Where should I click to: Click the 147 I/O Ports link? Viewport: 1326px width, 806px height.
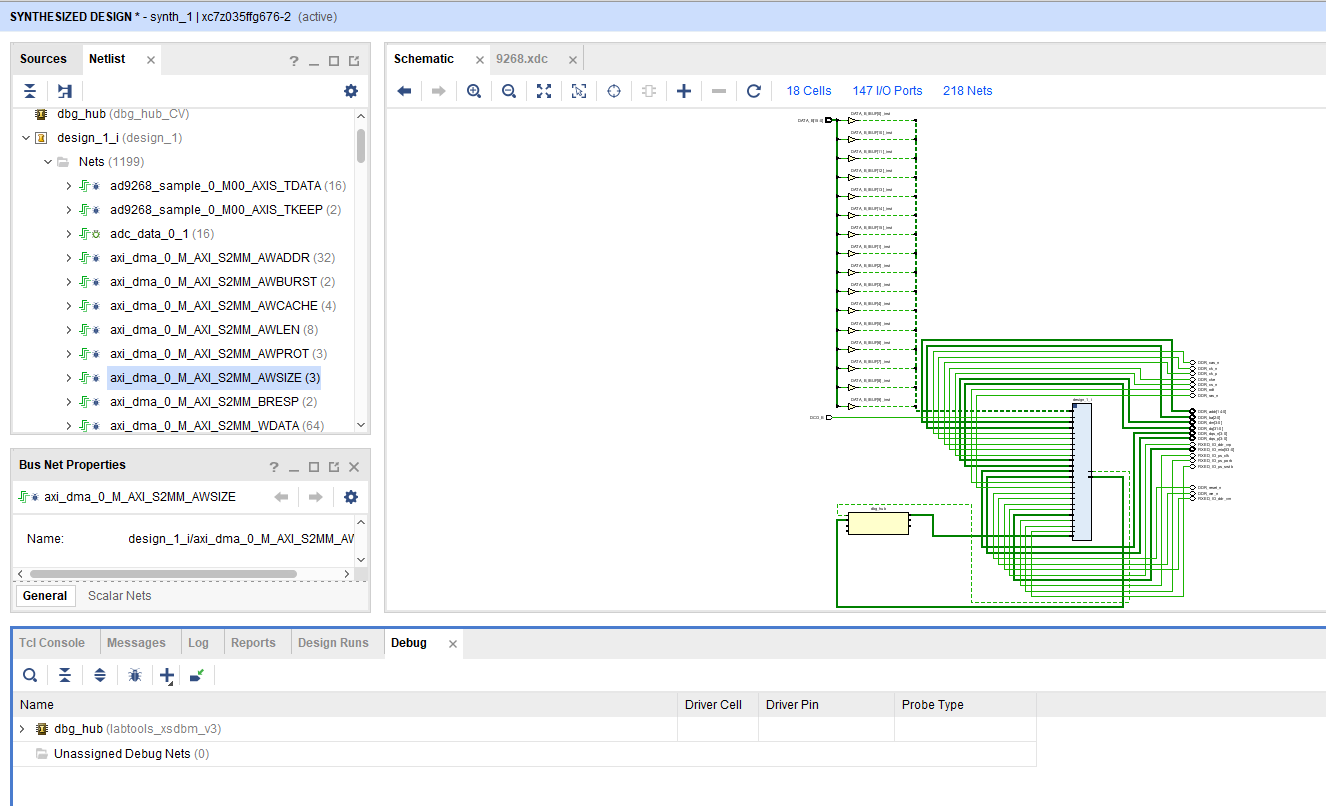[887, 91]
